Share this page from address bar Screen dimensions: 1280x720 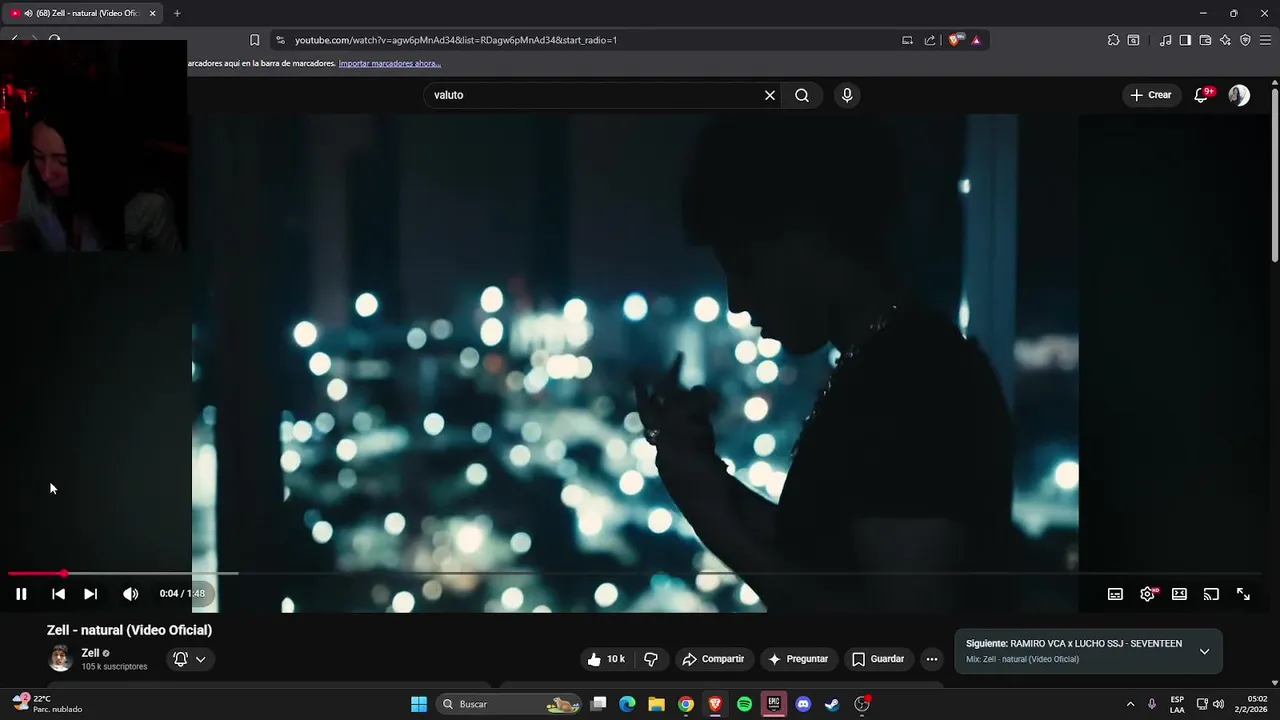click(930, 40)
